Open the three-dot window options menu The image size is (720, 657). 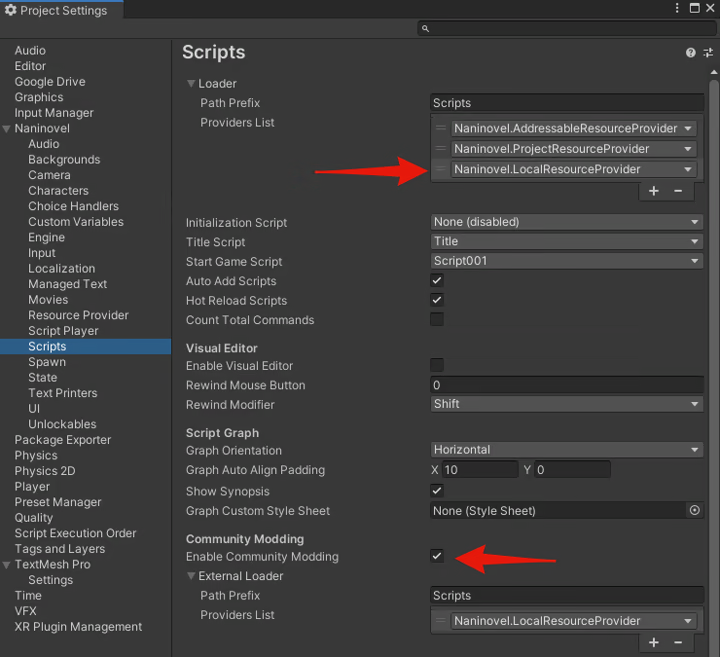677,8
